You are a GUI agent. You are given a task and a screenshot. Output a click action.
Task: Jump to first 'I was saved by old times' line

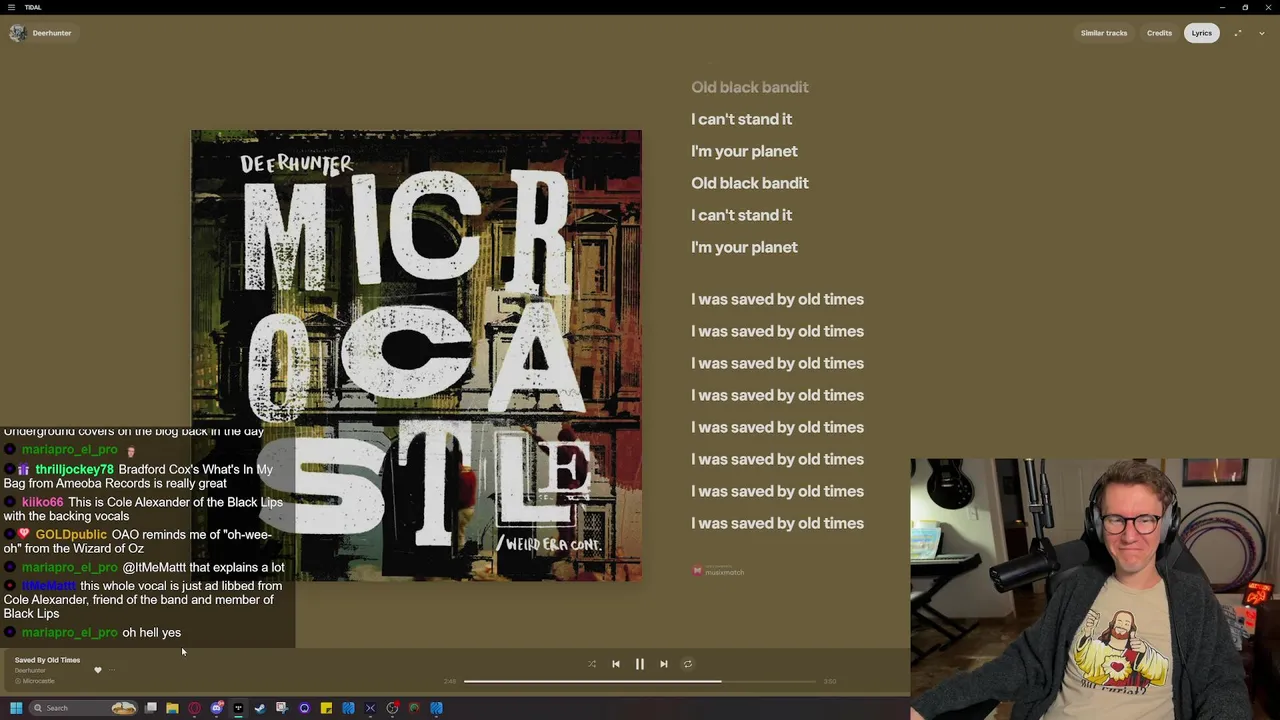[x=777, y=299]
